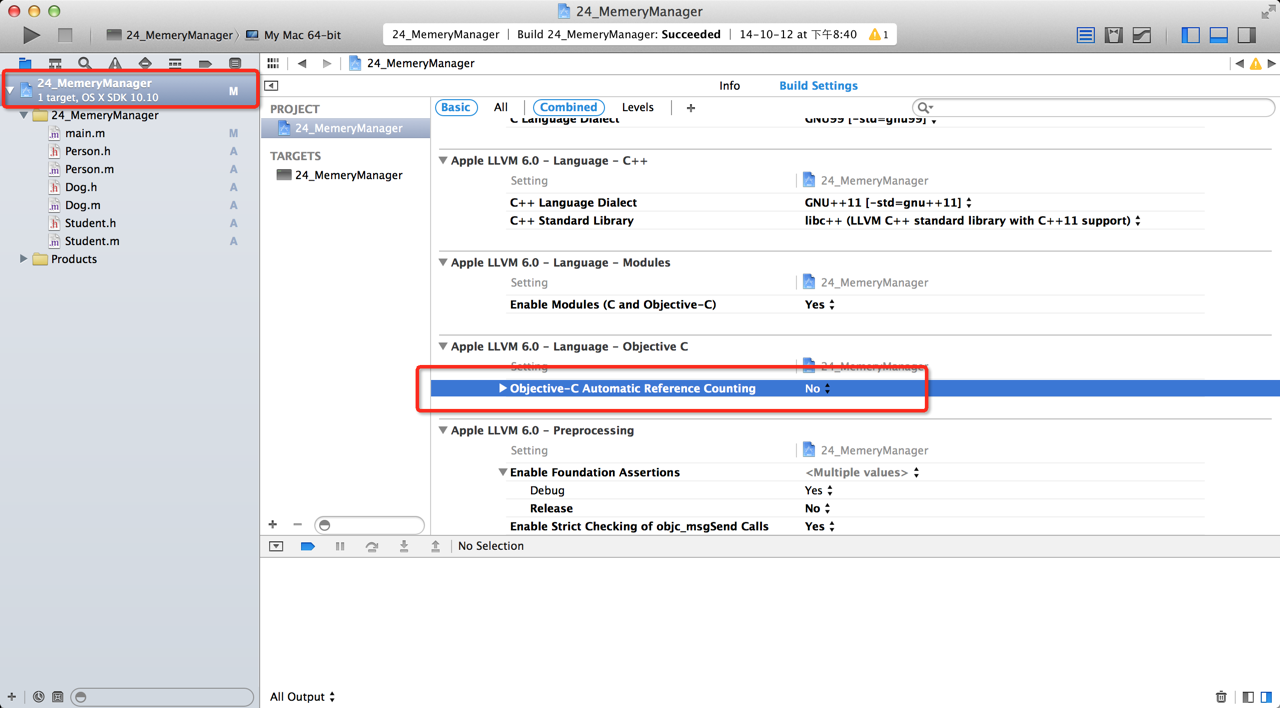Open the find navigator magnifier icon

tap(85, 63)
